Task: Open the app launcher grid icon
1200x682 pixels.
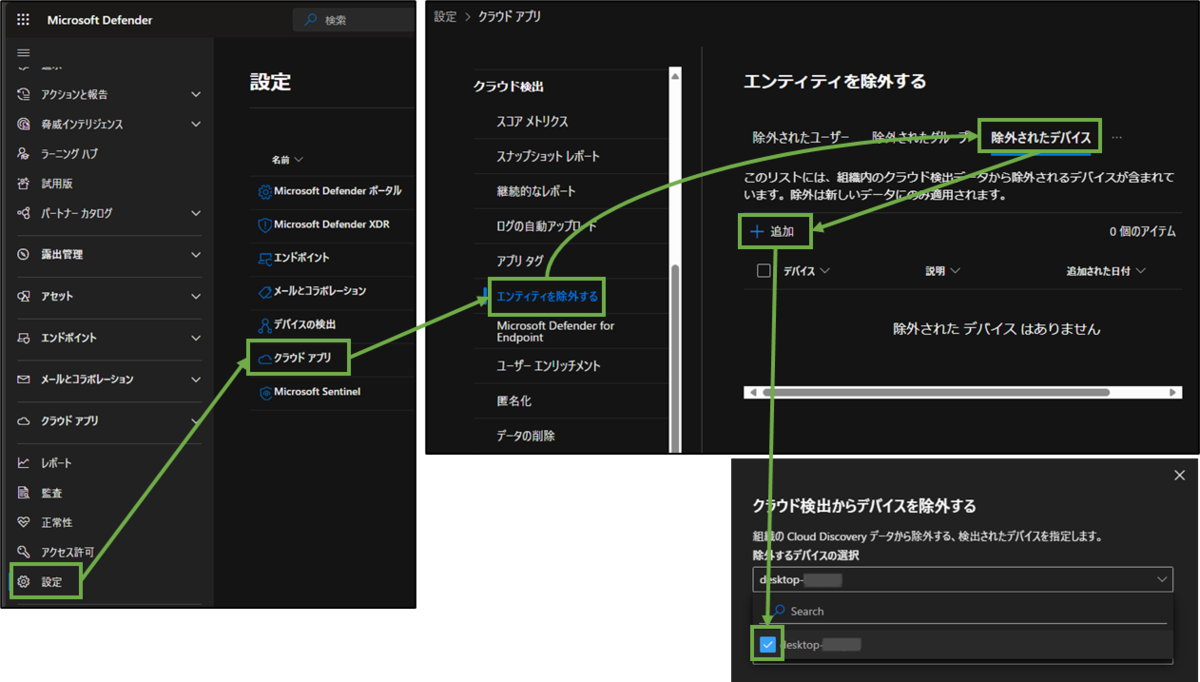Action: pyautogui.click(x=24, y=20)
